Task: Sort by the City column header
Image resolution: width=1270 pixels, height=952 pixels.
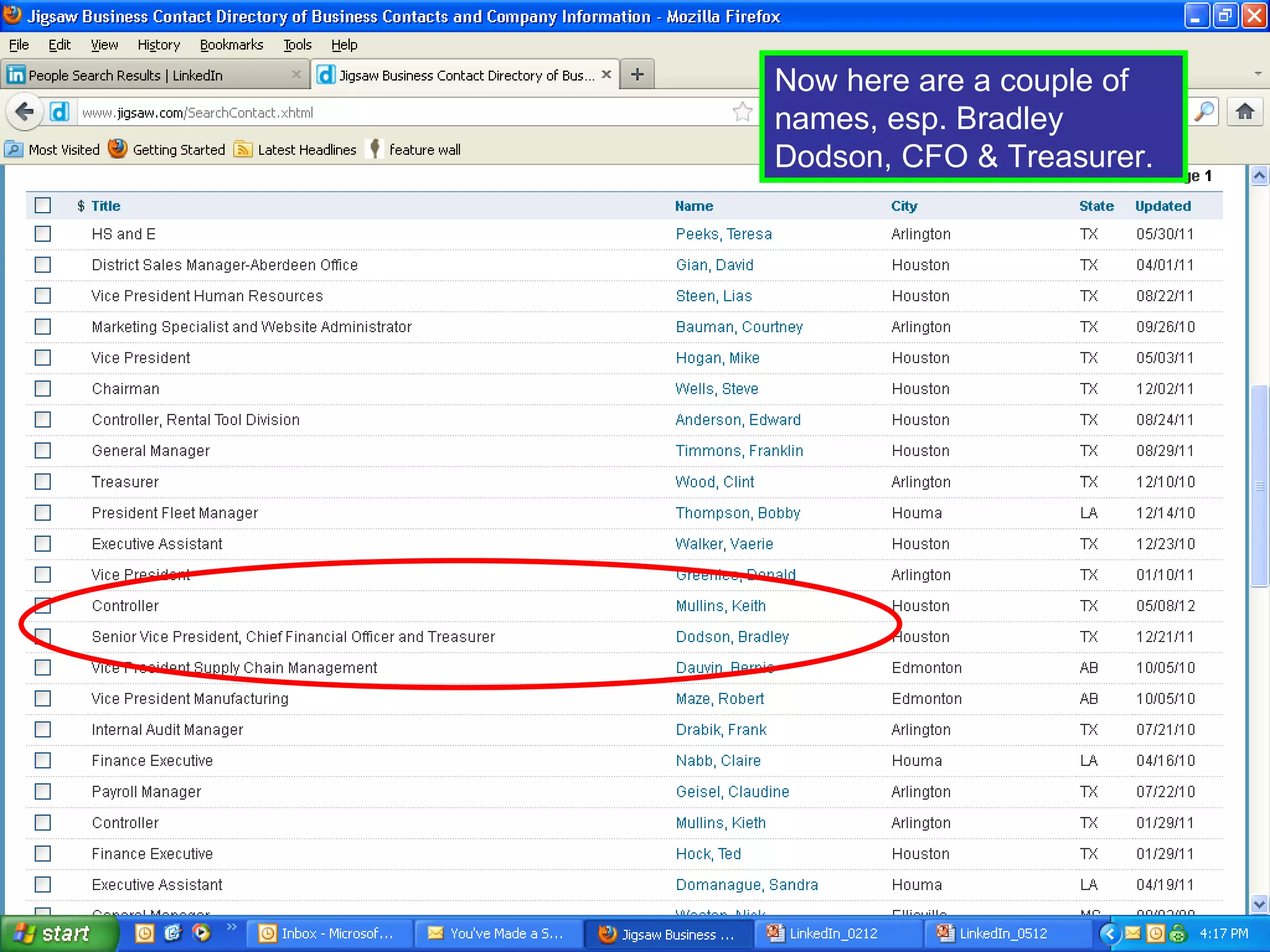Action: coord(904,206)
